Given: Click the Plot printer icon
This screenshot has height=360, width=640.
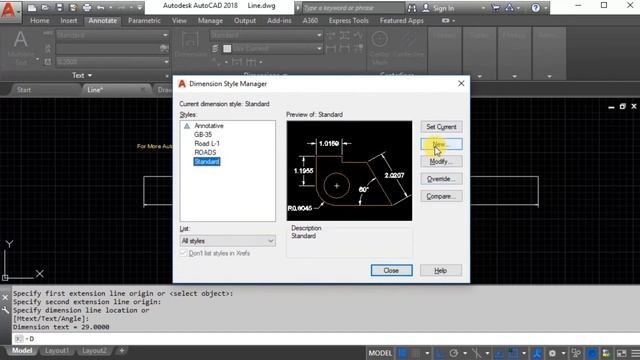Looking at the screenshot, I should (87, 7).
